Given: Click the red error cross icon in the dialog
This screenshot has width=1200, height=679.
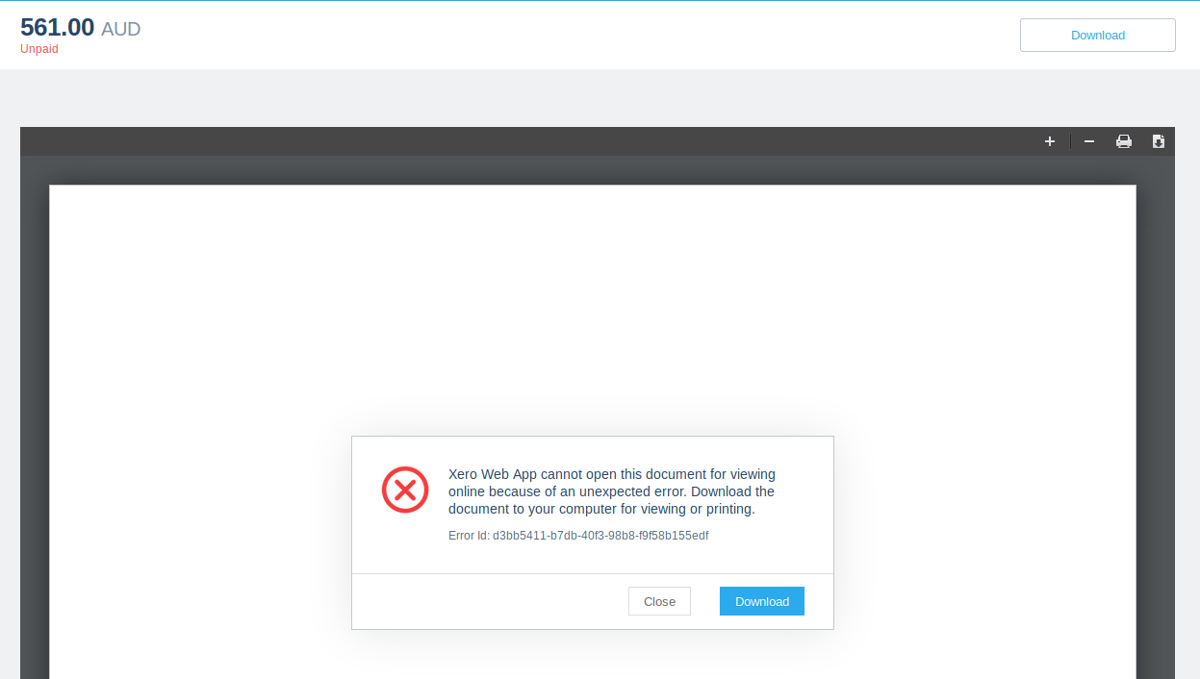Looking at the screenshot, I should (405, 490).
